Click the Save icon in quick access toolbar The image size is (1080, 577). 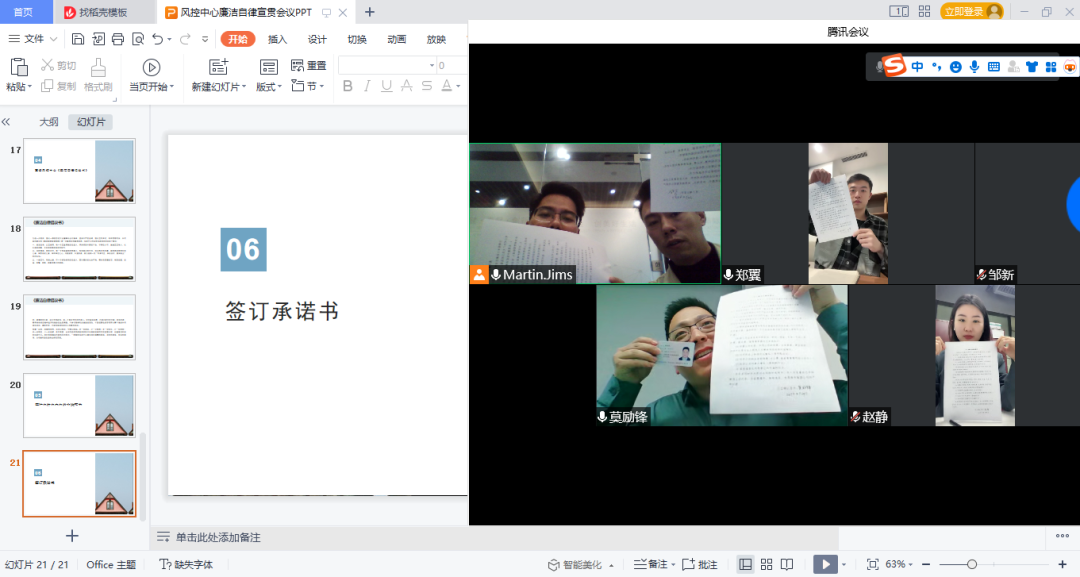click(78, 39)
